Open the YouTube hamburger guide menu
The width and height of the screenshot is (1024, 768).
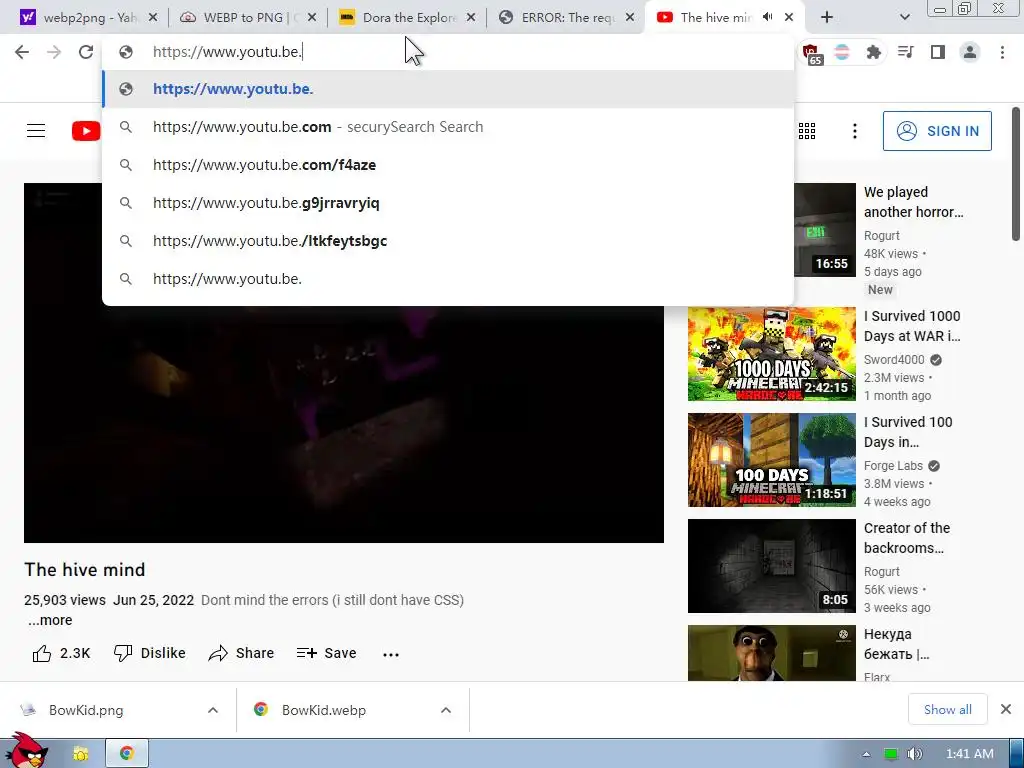tap(36, 131)
